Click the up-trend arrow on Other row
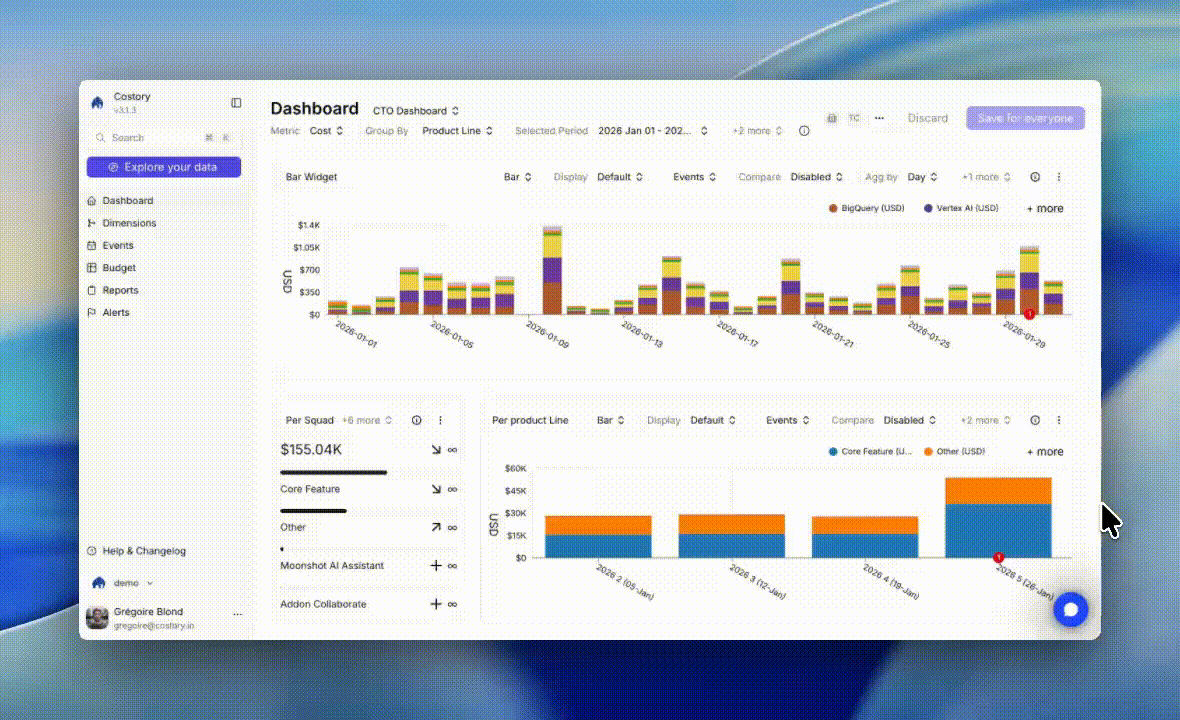Image resolution: width=1180 pixels, height=720 pixels. click(436, 527)
